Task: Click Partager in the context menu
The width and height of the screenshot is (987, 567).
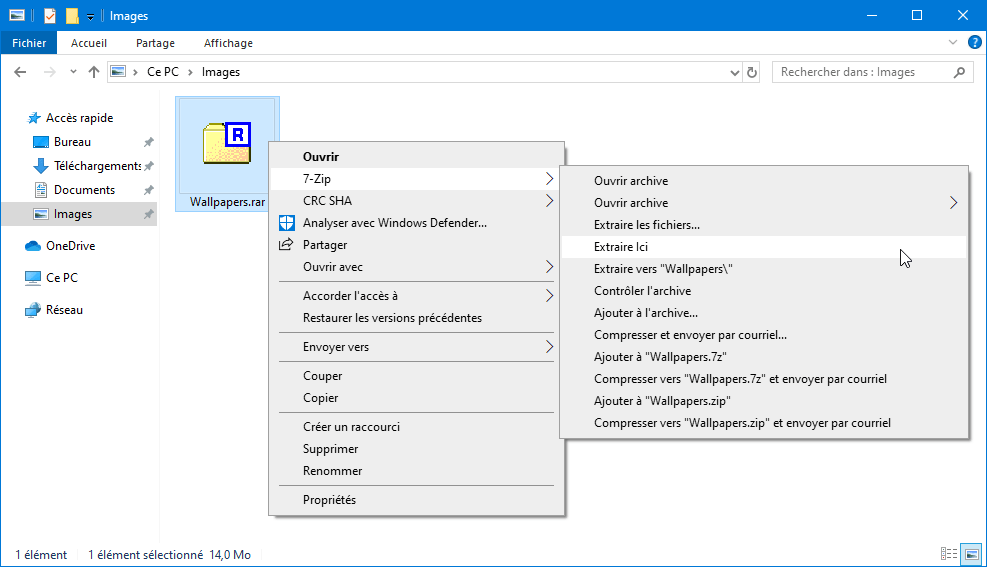Action: [416, 245]
